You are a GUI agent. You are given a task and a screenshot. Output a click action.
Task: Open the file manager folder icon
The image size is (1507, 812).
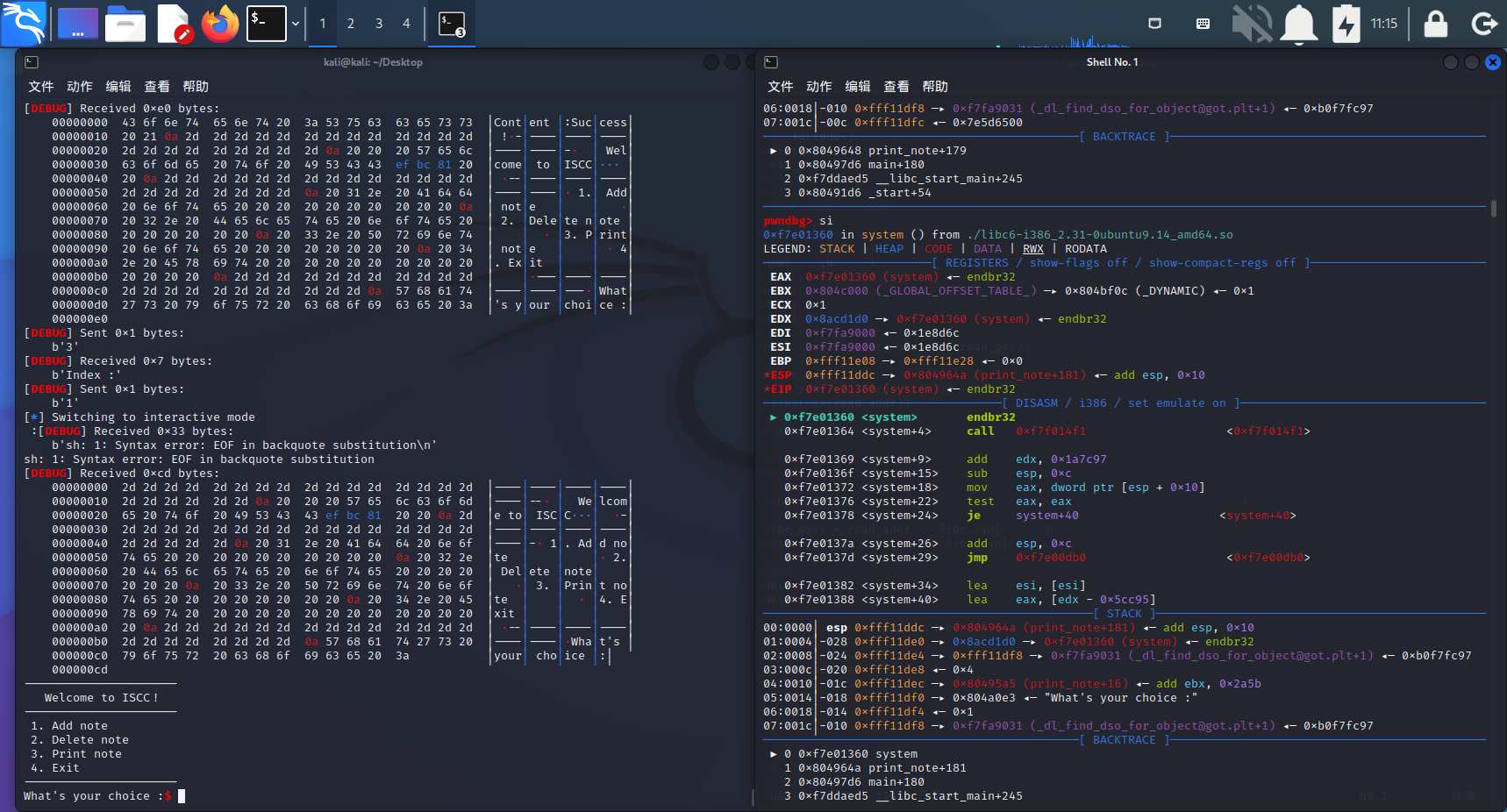point(125,24)
